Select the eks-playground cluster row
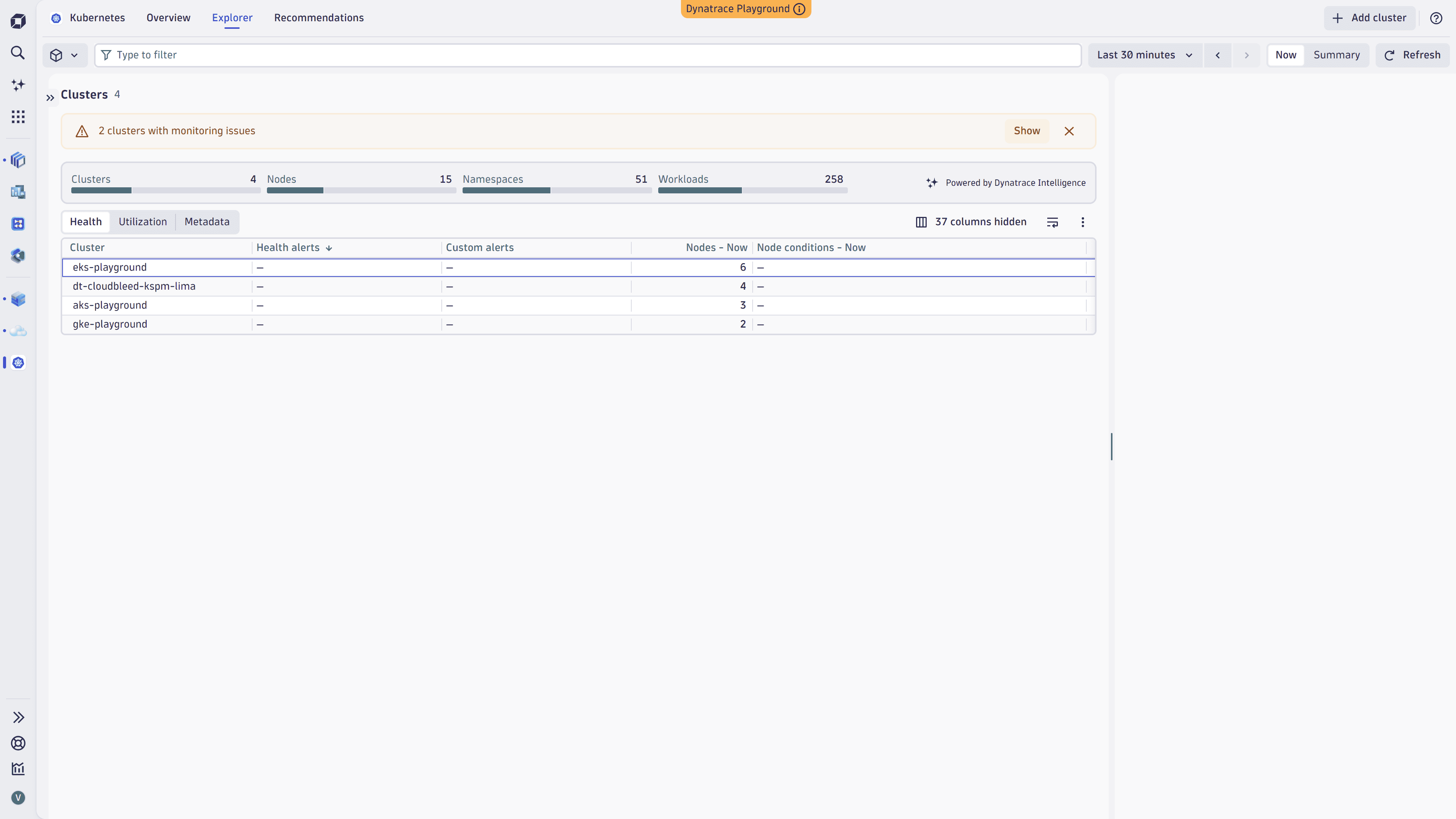This screenshot has width=1456, height=819. point(578,267)
